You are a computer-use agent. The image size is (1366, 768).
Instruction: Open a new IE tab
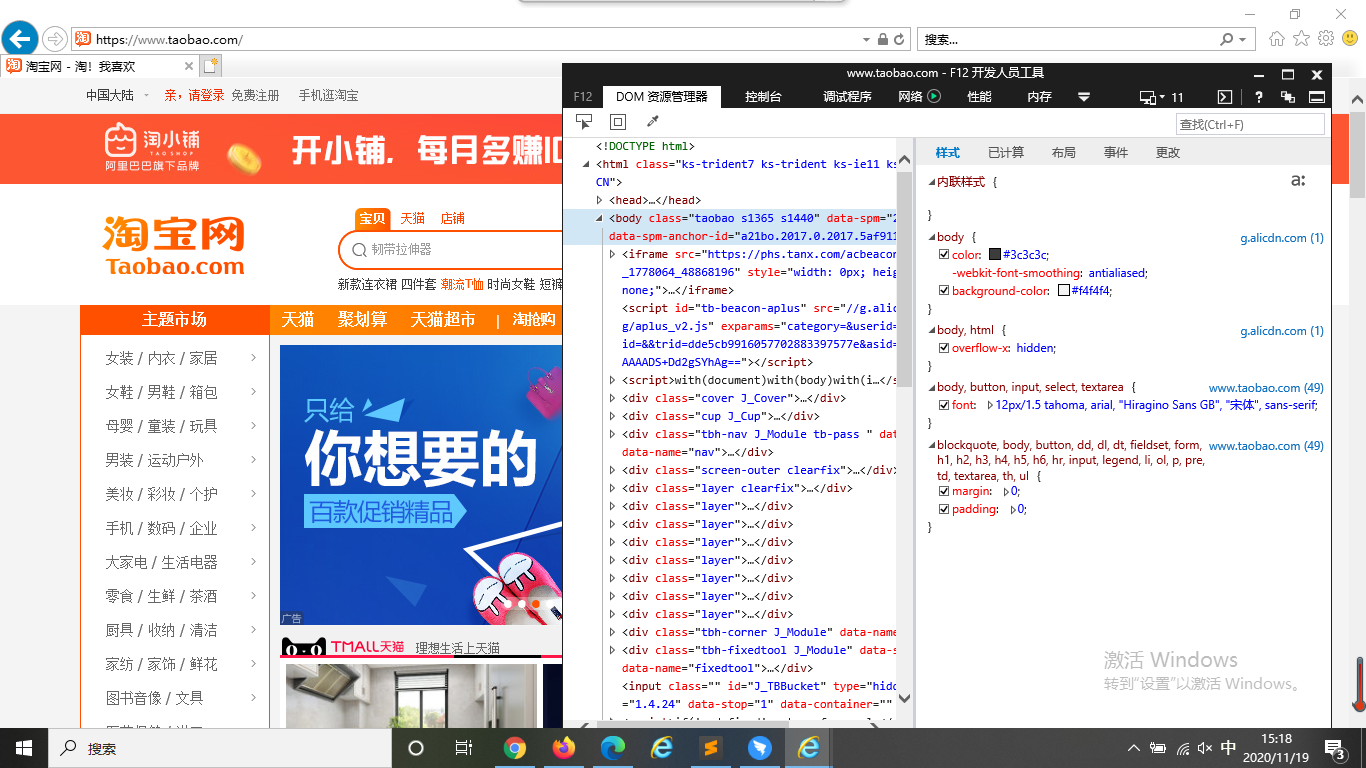tap(210, 66)
